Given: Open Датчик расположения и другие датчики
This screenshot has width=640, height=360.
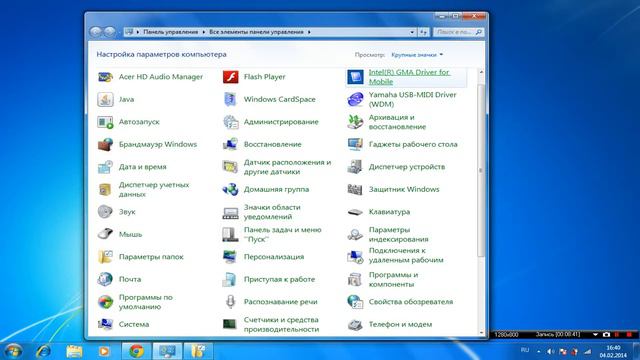Looking at the screenshot, I should click(x=287, y=167).
